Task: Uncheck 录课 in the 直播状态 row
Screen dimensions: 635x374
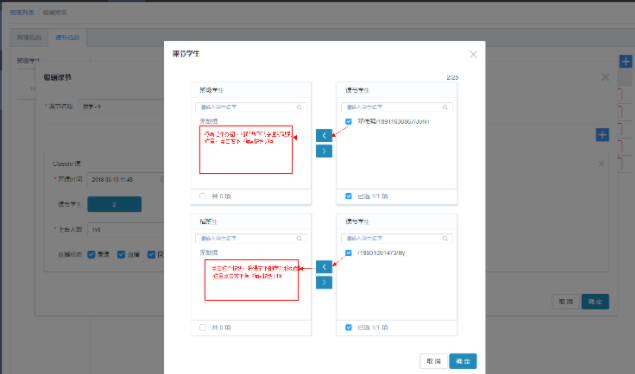Action: pyautogui.click(x=91, y=255)
